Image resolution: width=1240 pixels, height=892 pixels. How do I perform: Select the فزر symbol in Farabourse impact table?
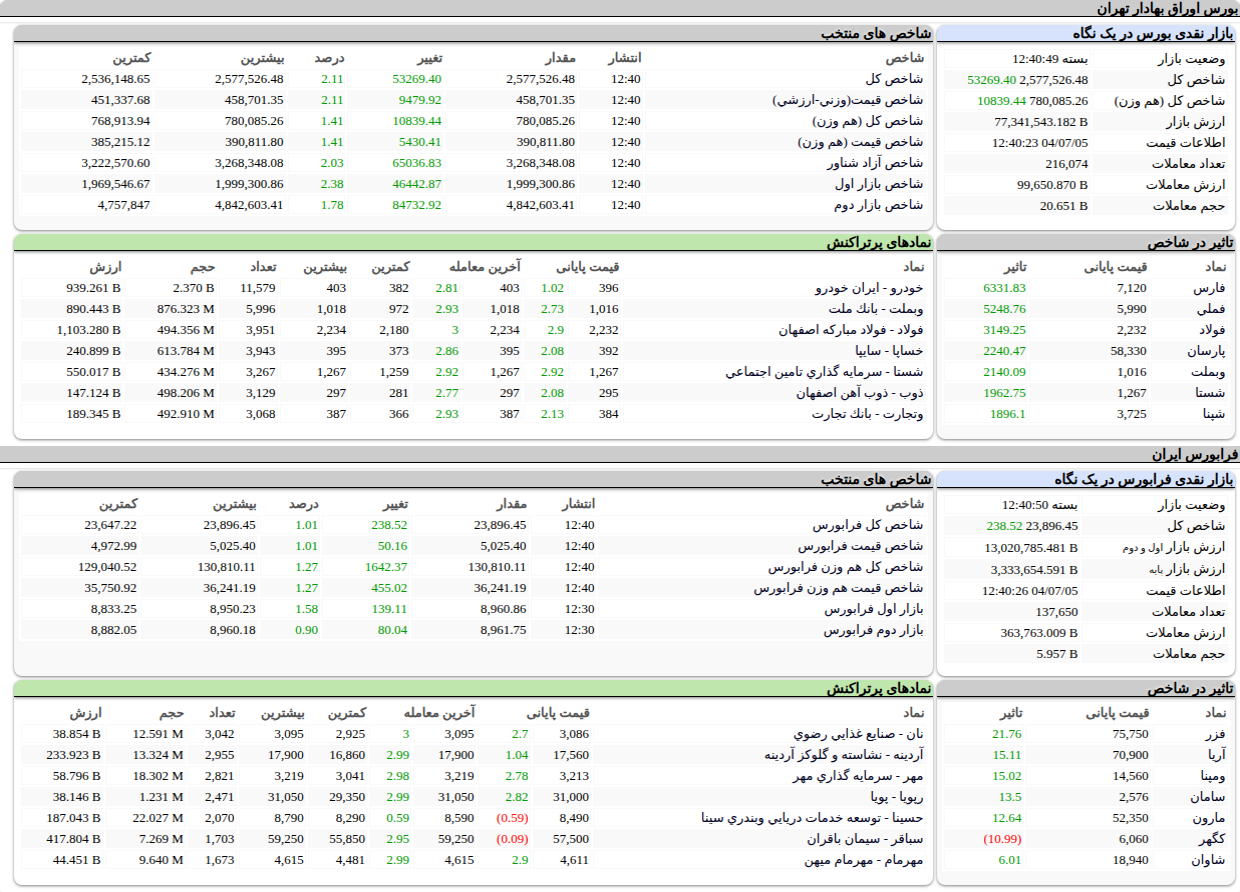click(1215, 734)
